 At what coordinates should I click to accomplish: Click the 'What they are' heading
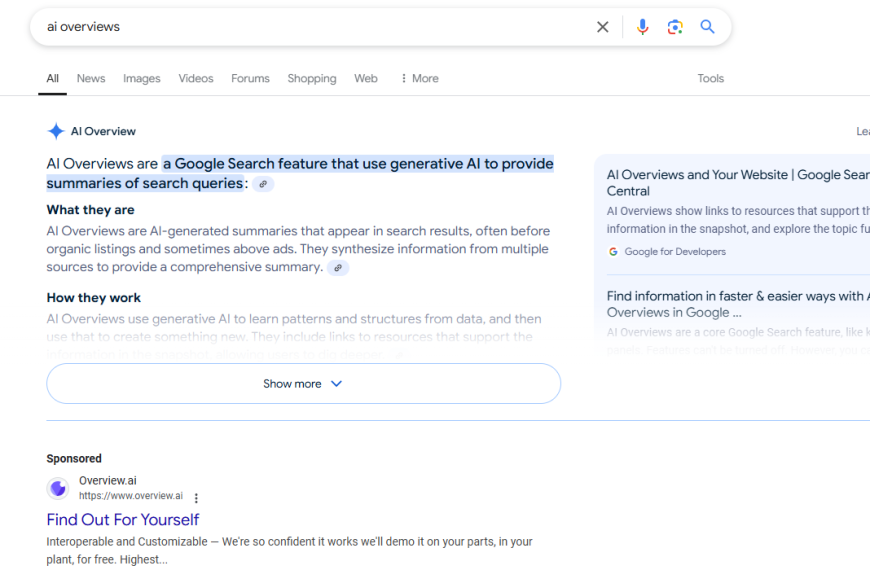click(x=90, y=210)
